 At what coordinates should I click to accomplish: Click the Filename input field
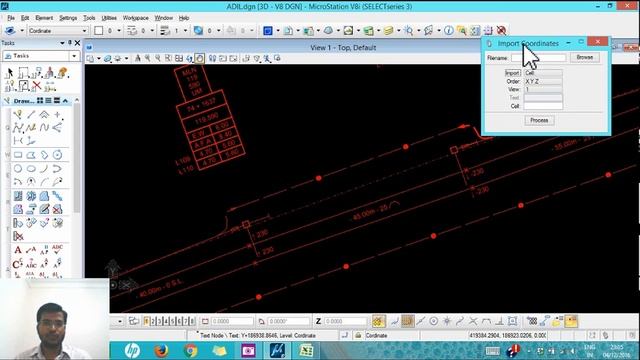[x=539, y=58]
